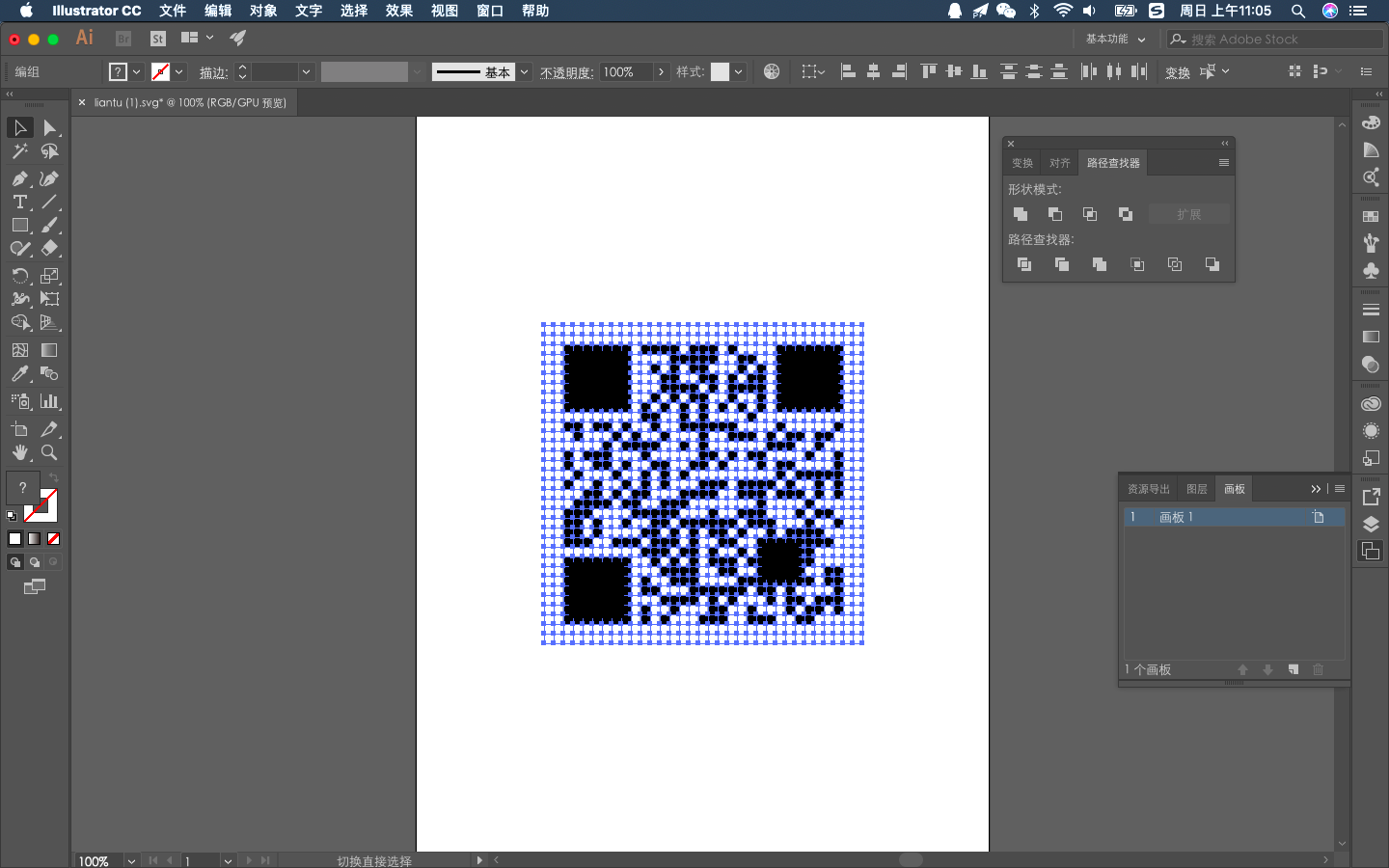The image size is (1389, 868).
Task: Select the Eraser tool
Action: coord(49,248)
